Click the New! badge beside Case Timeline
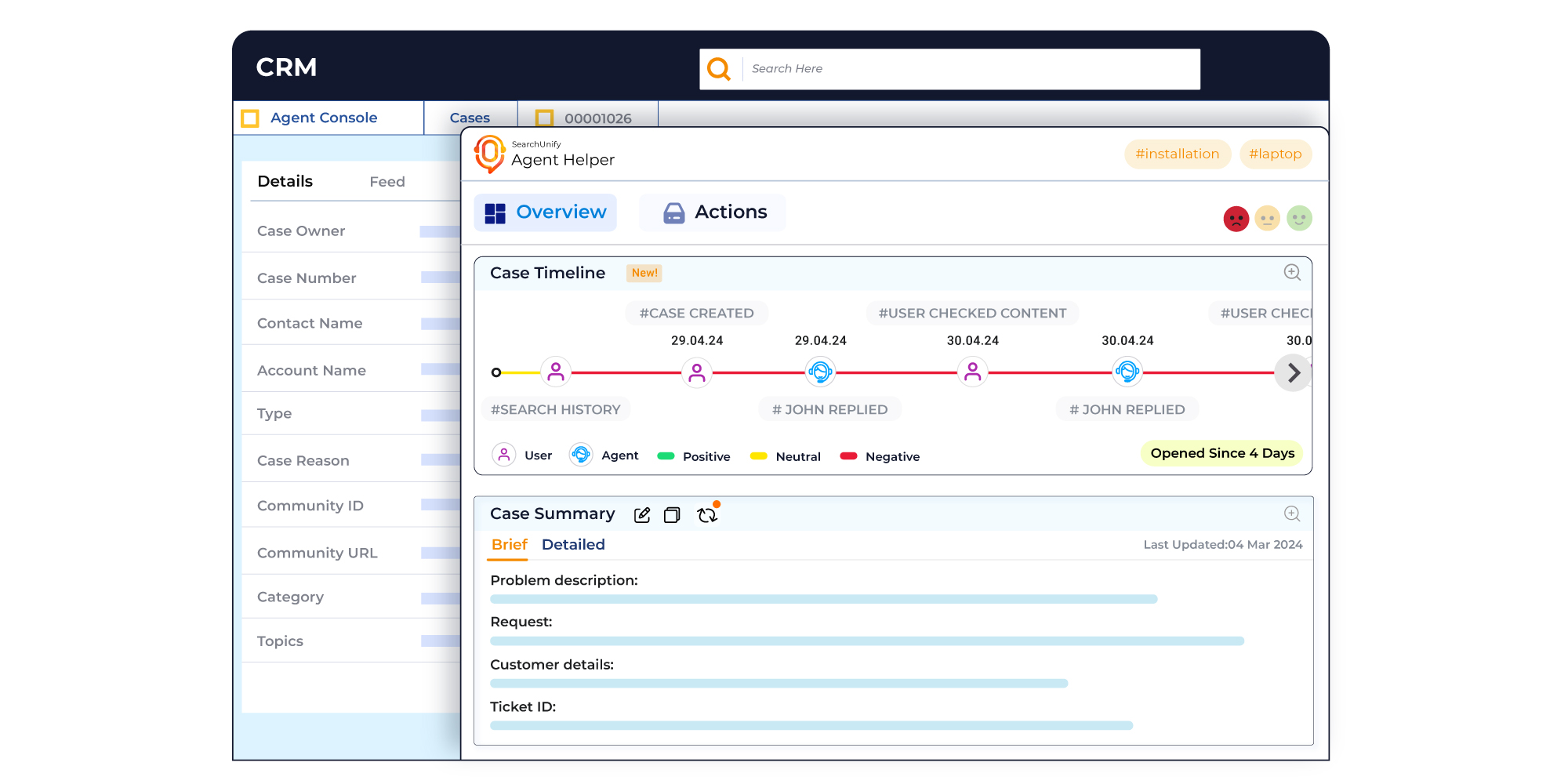This screenshot has width=1568, height=784. 644,273
